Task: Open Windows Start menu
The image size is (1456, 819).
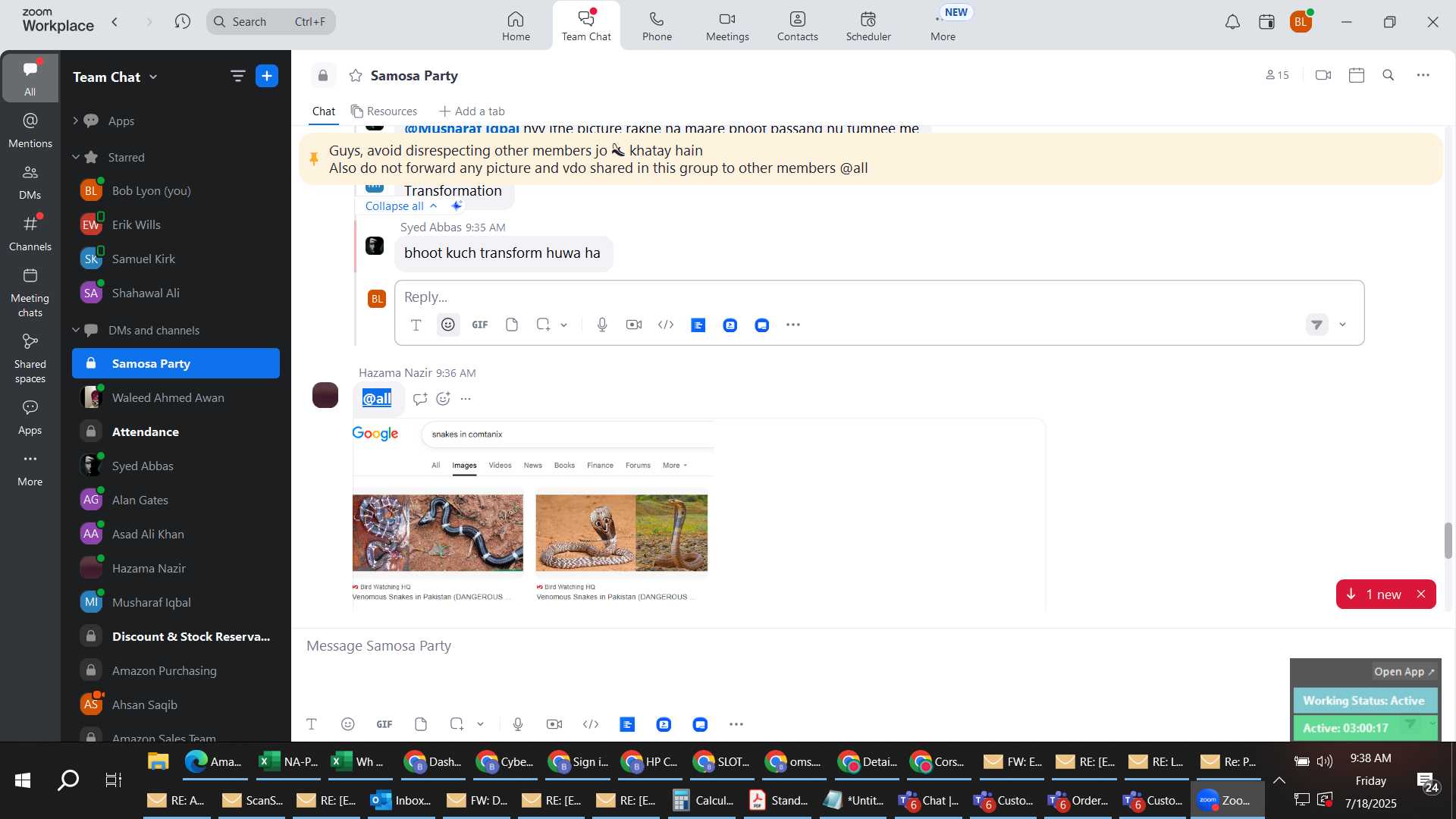Action: tap(23, 780)
